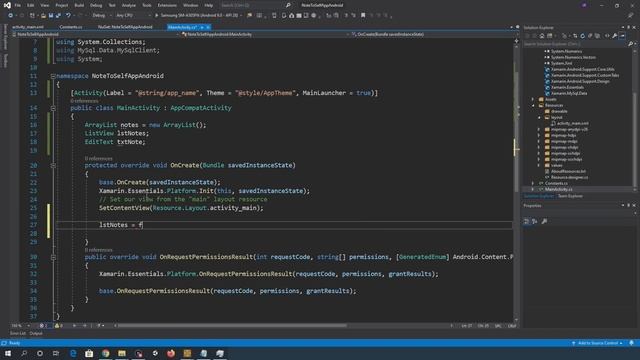Click the Solution Explorer search field
This screenshot has width=640, height=360.
(x=576, y=44)
